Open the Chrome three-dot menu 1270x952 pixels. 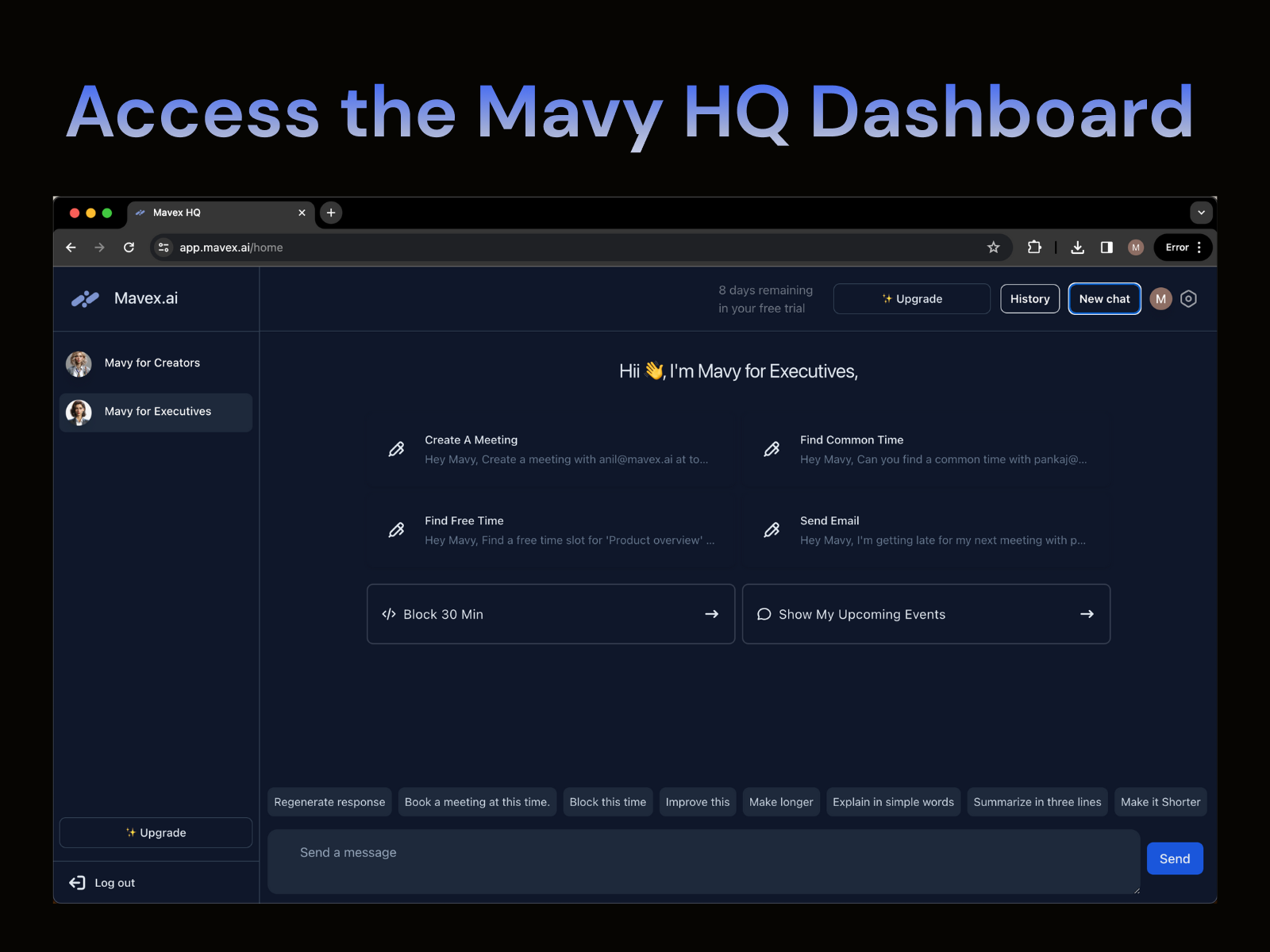coord(1199,248)
